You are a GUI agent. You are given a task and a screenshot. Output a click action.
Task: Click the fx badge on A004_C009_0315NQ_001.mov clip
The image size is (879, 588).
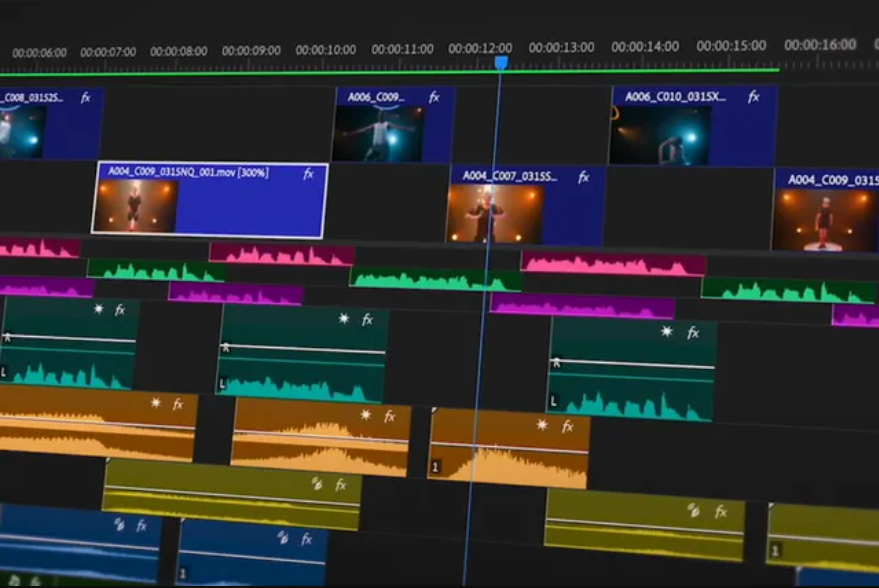click(x=308, y=174)
